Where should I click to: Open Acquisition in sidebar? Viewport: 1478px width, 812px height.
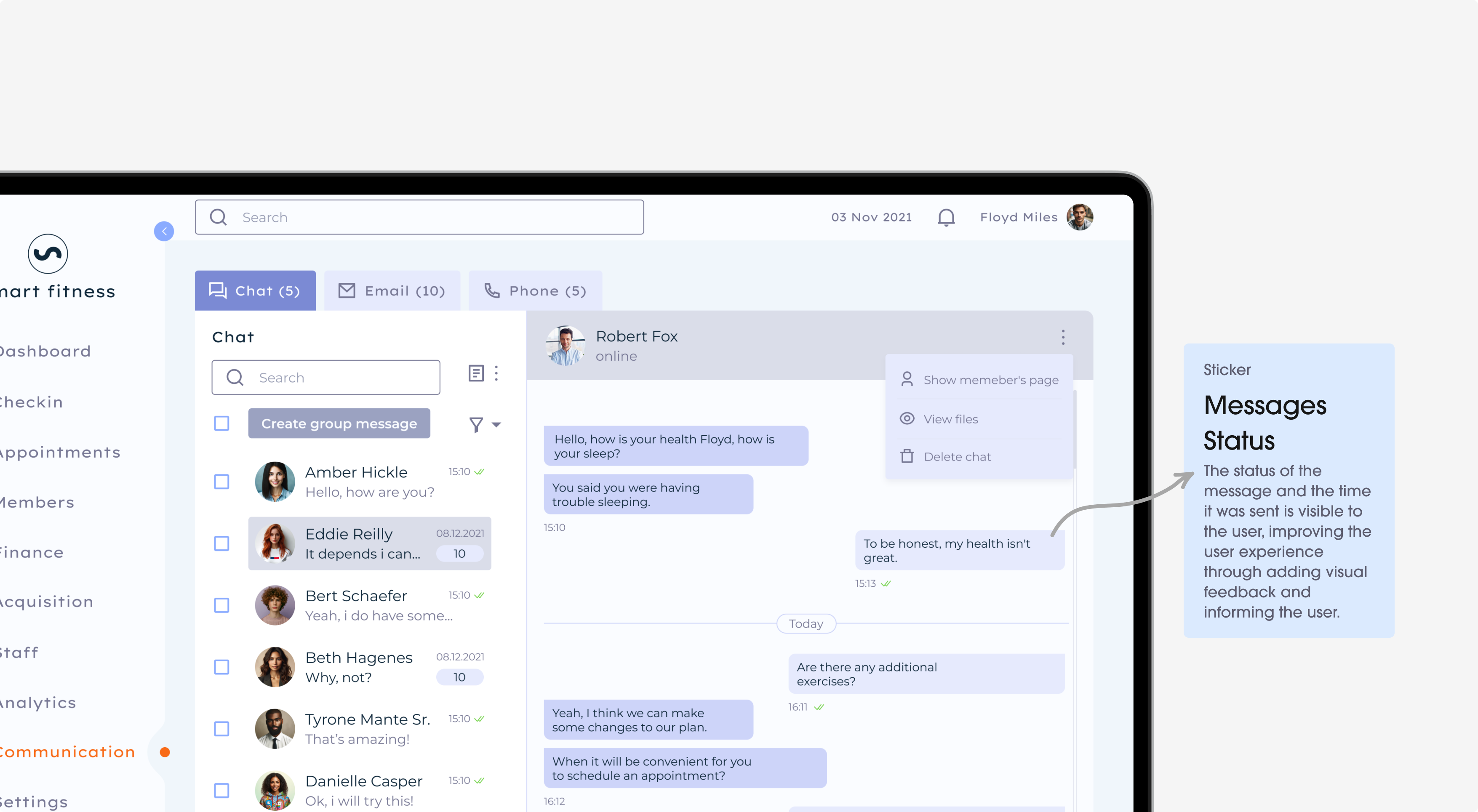(46, 602)
